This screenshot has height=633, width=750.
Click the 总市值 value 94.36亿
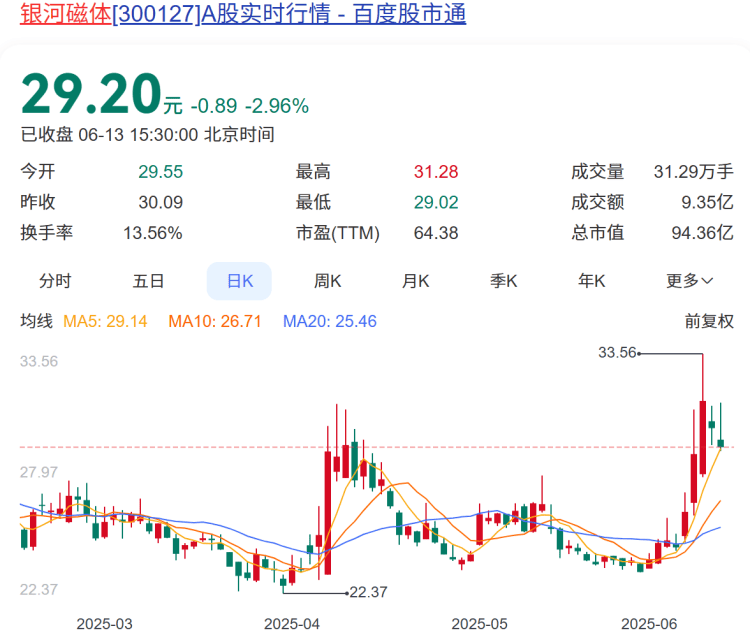(702, 233)
